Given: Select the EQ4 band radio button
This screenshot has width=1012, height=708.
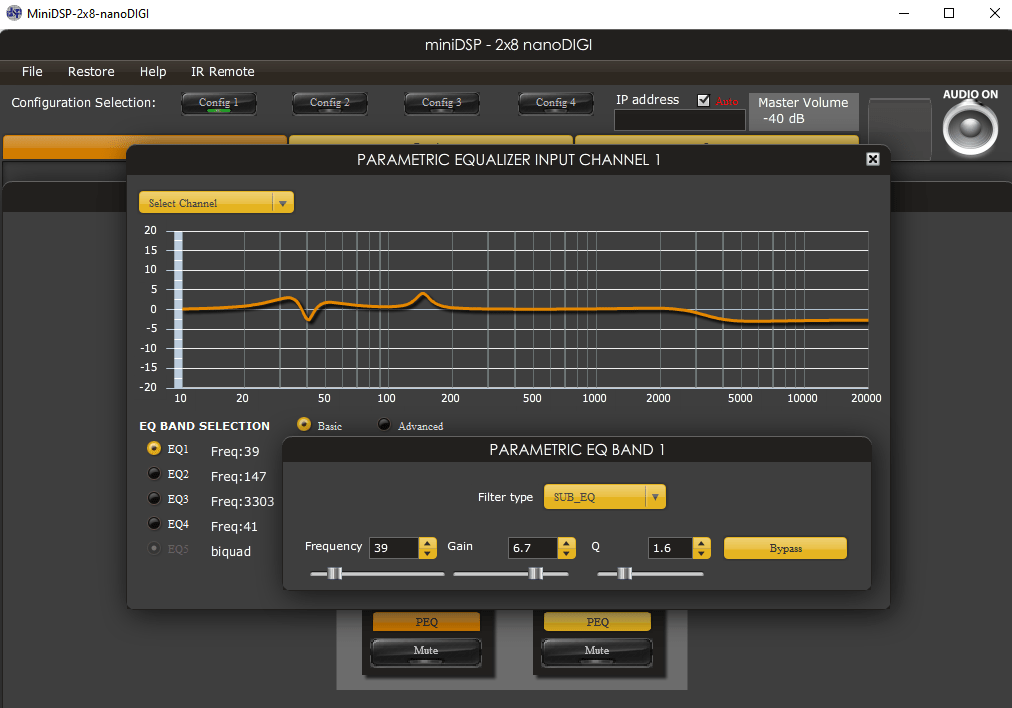Looking at the screenshot, I should 154,523.
